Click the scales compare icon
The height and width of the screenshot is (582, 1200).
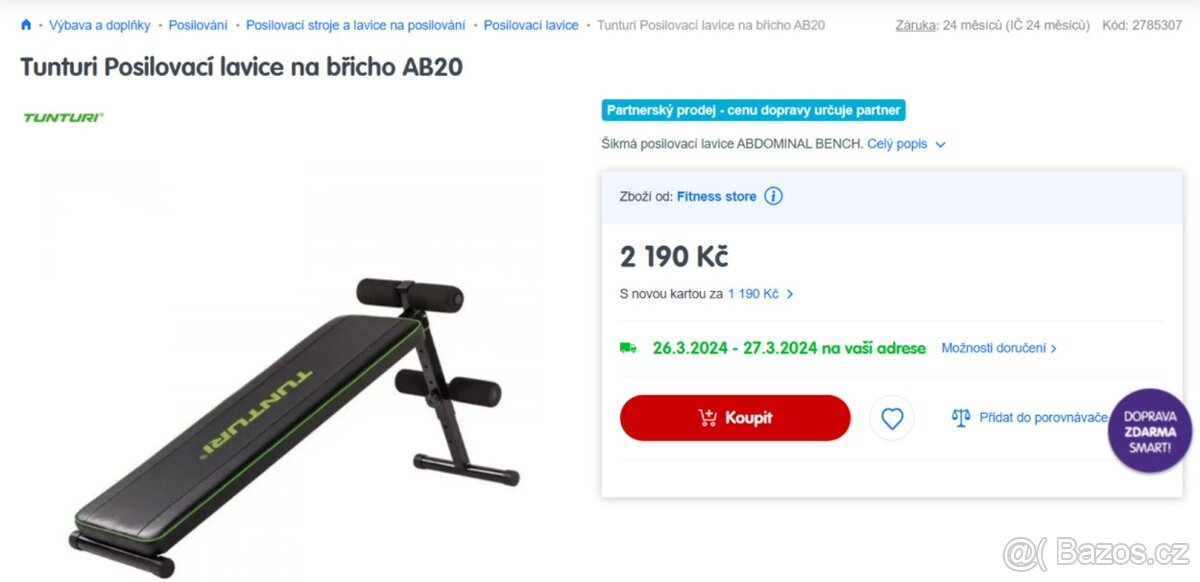(x=961, y=417)
